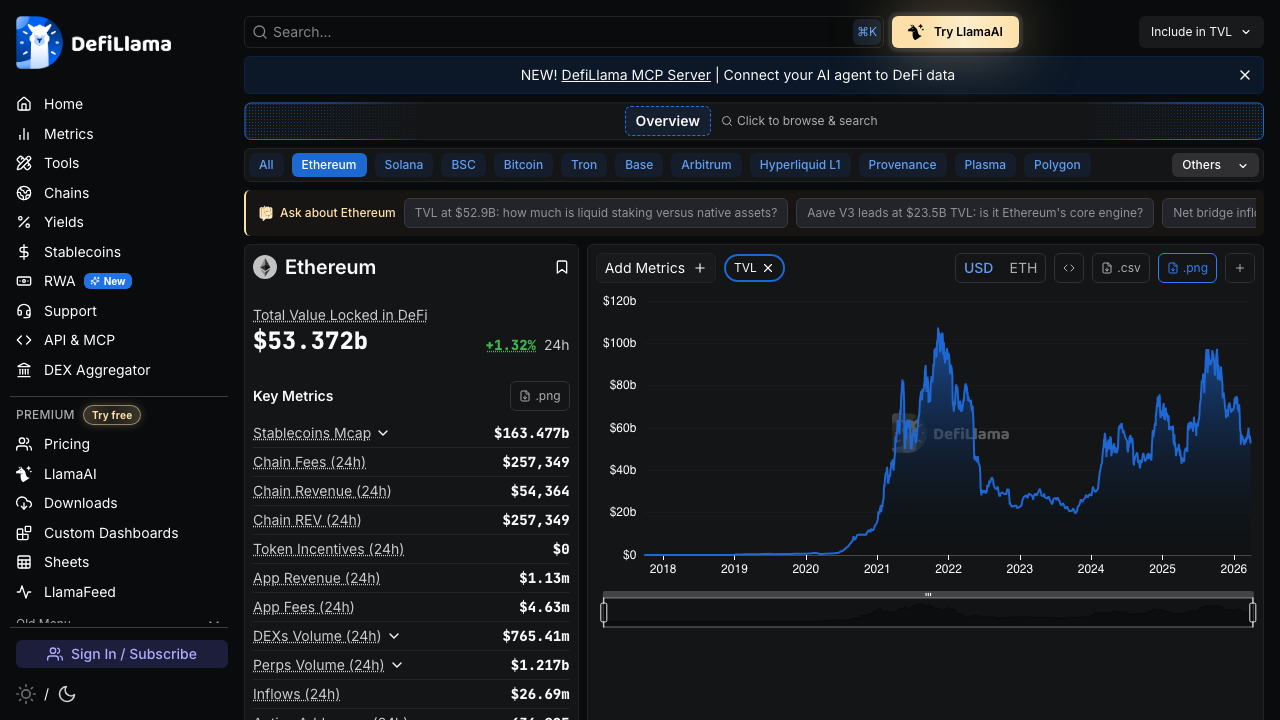Screen dimensions: 1280x720
Task: Enable dark mode with the moon toggle
Action: pos(66,694)
